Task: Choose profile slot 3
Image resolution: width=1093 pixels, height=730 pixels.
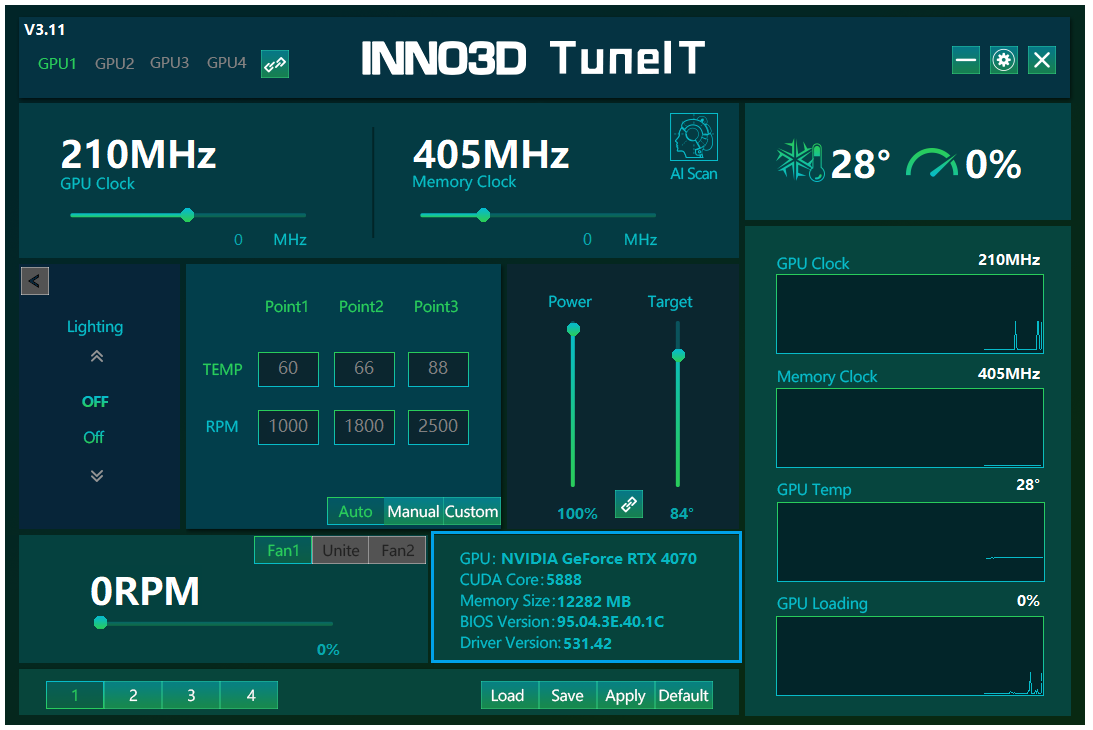Action: (x=191, y=695)
